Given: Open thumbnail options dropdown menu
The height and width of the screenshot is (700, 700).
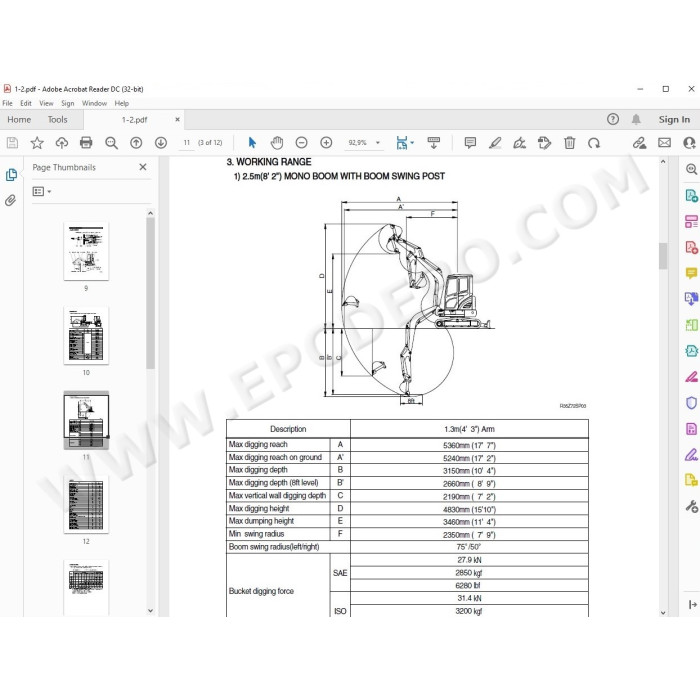Looking at the screenshot, I should [42, 192].
